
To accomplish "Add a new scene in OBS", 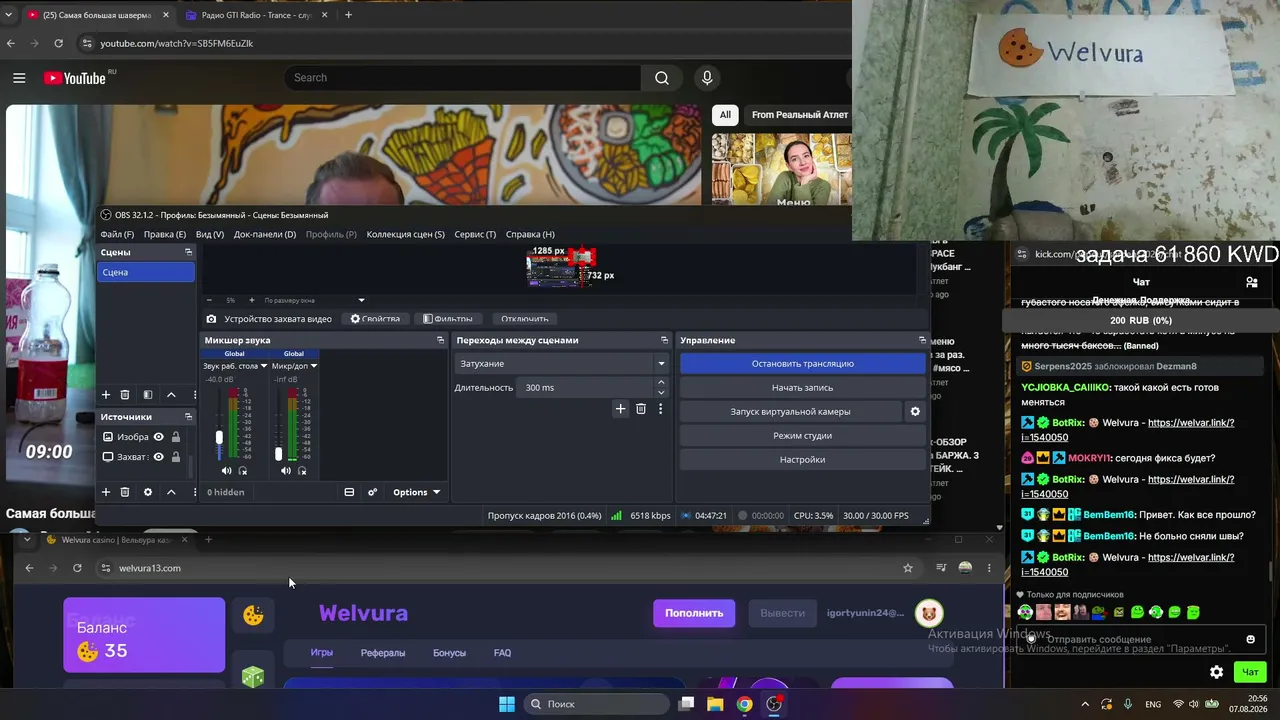I will 106,395.
